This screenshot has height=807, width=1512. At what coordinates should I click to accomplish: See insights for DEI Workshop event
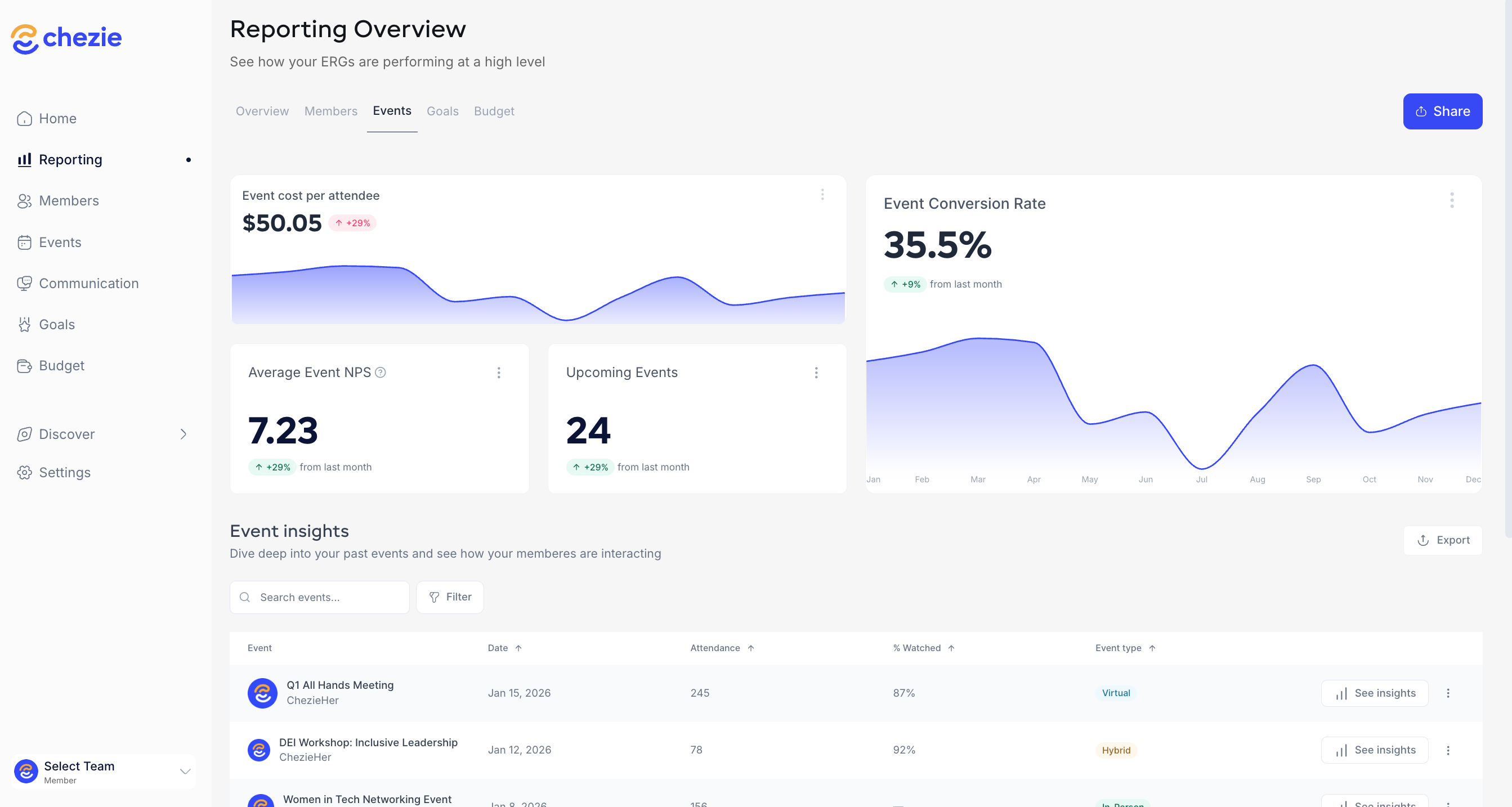[x=1374, y=750]
